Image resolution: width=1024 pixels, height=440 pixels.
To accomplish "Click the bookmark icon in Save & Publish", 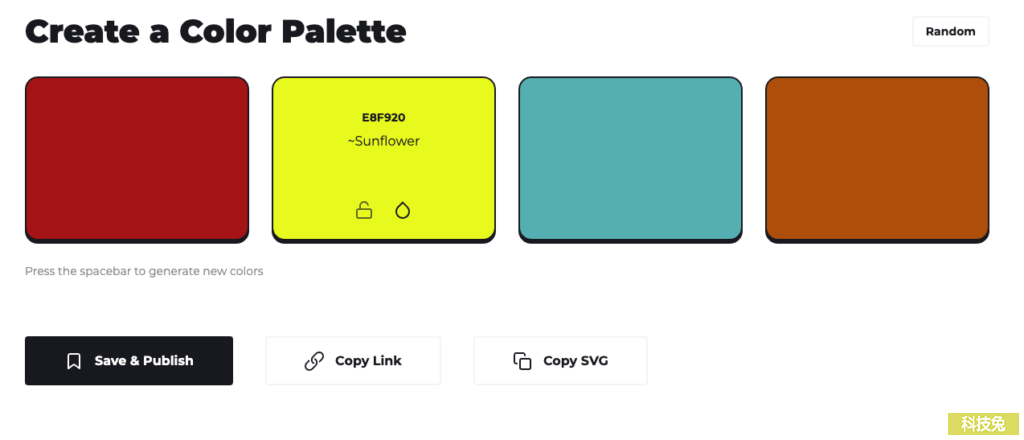I will coord(74,361).
